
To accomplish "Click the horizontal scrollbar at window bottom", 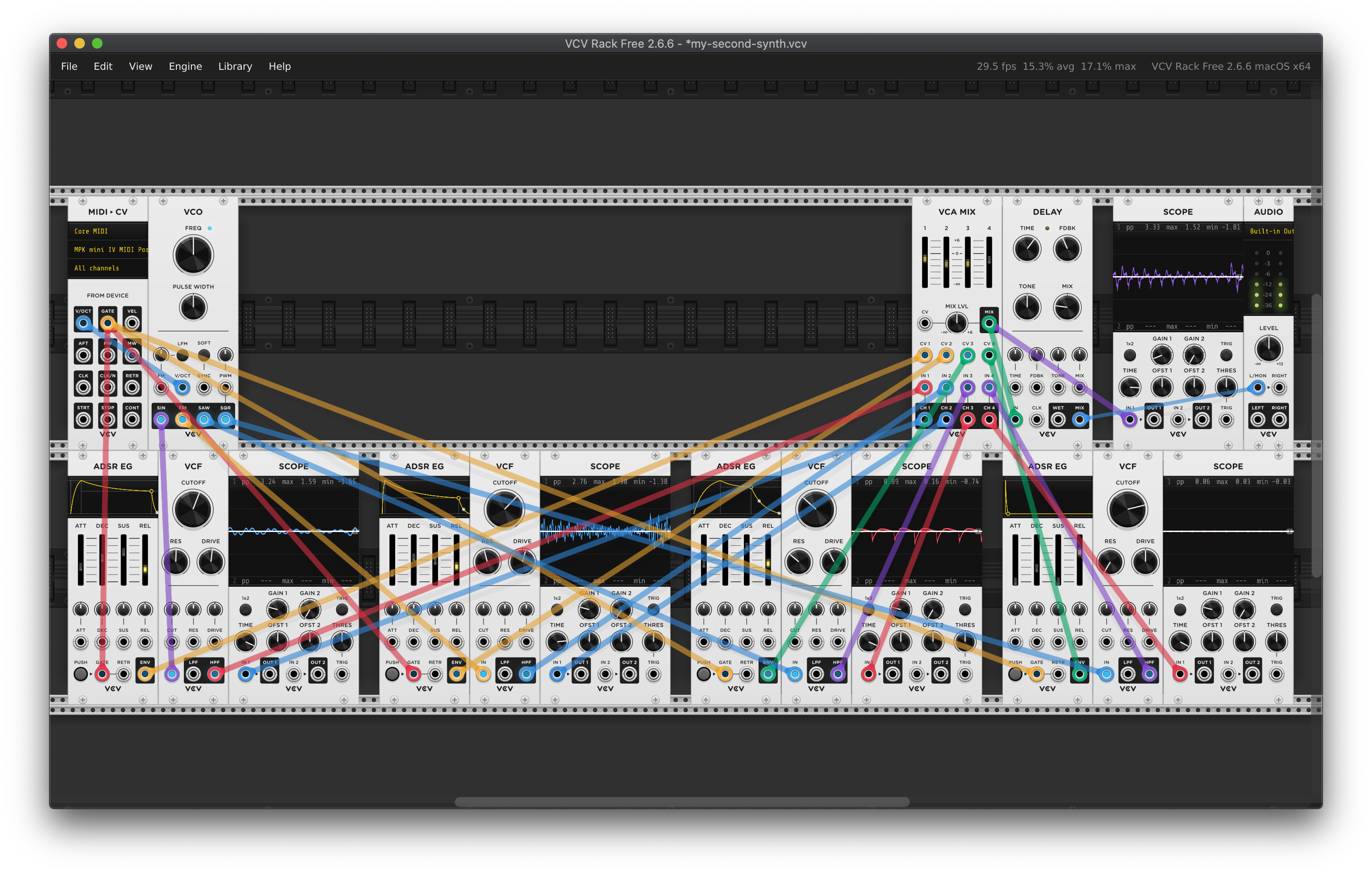I will tap(682, 802).
